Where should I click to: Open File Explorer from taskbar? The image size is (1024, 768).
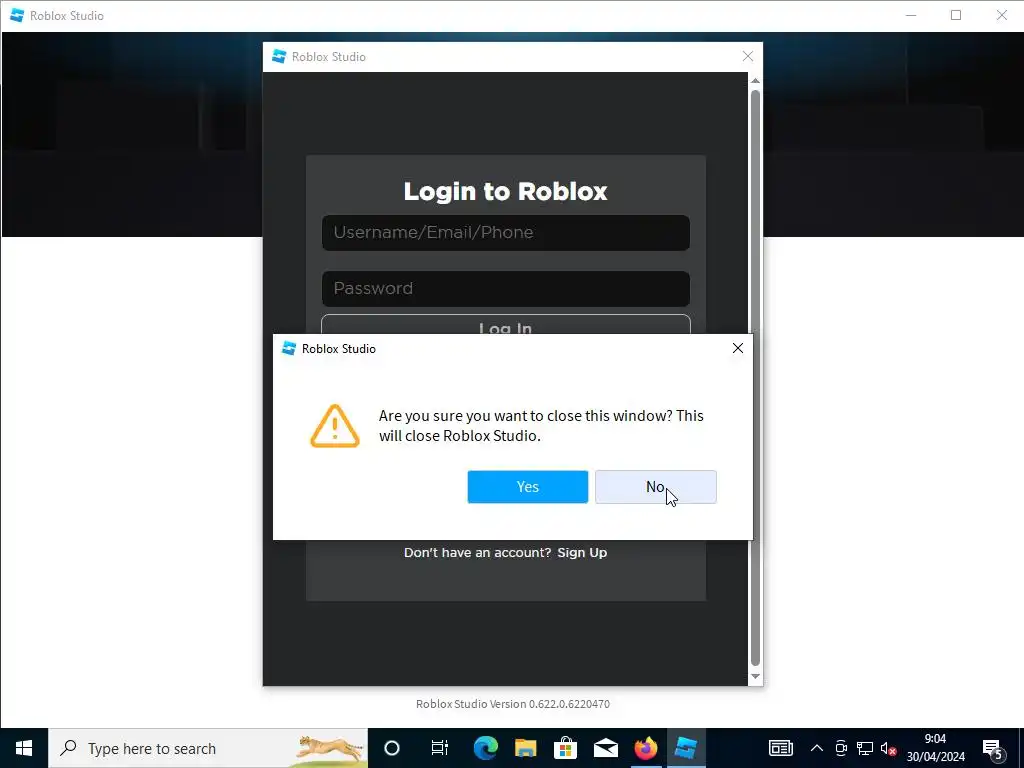[x=525, y=748]
